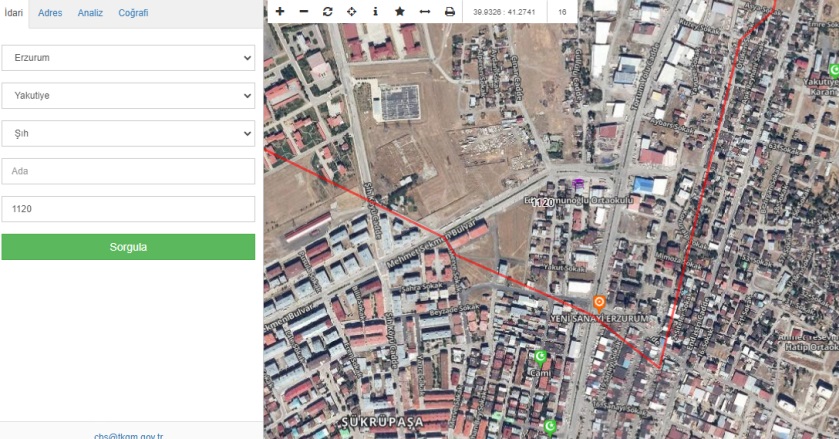Zoom out with the minus icon
This screenshot has width=839, height=439.
click(304, 12)
